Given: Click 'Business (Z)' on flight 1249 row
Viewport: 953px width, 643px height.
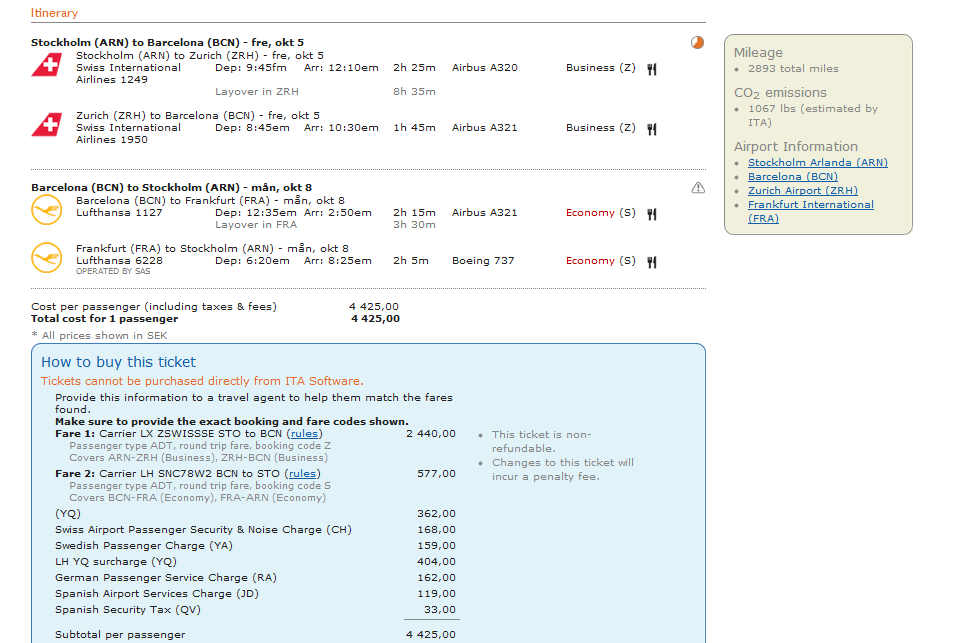Looking at the screenshot, I should [600, 67].
